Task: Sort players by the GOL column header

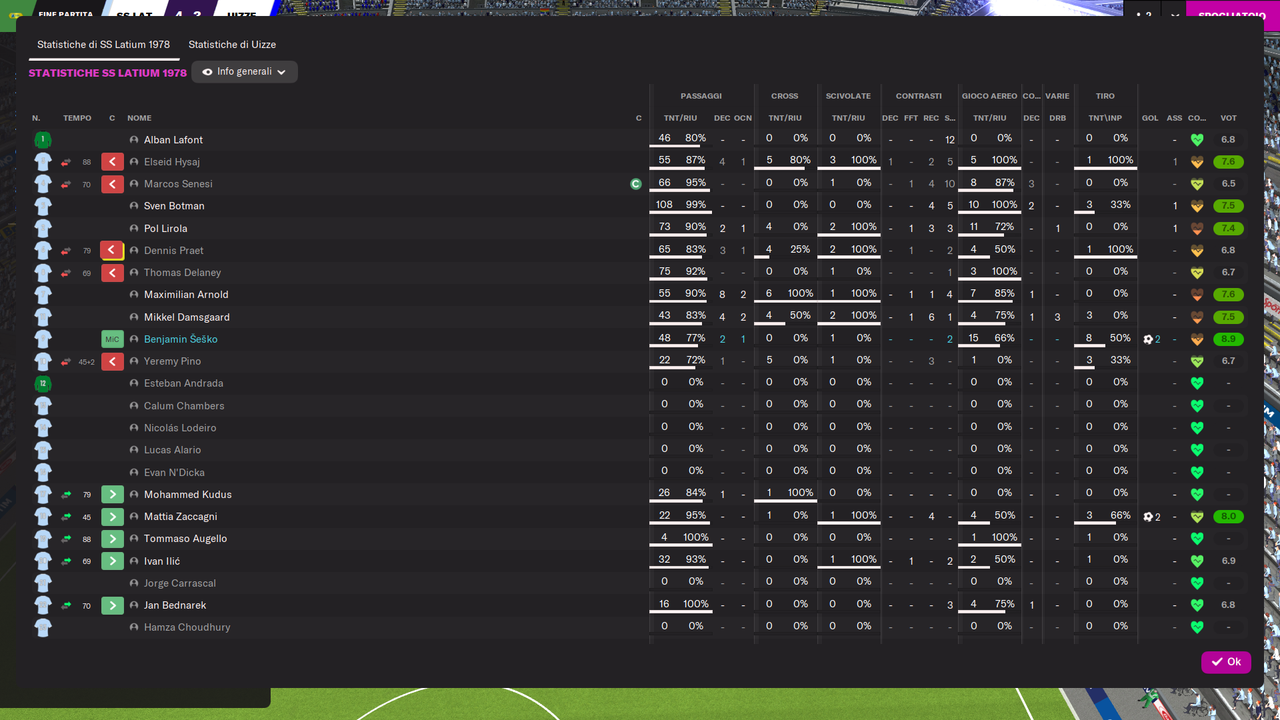Action: [1150, 118]
